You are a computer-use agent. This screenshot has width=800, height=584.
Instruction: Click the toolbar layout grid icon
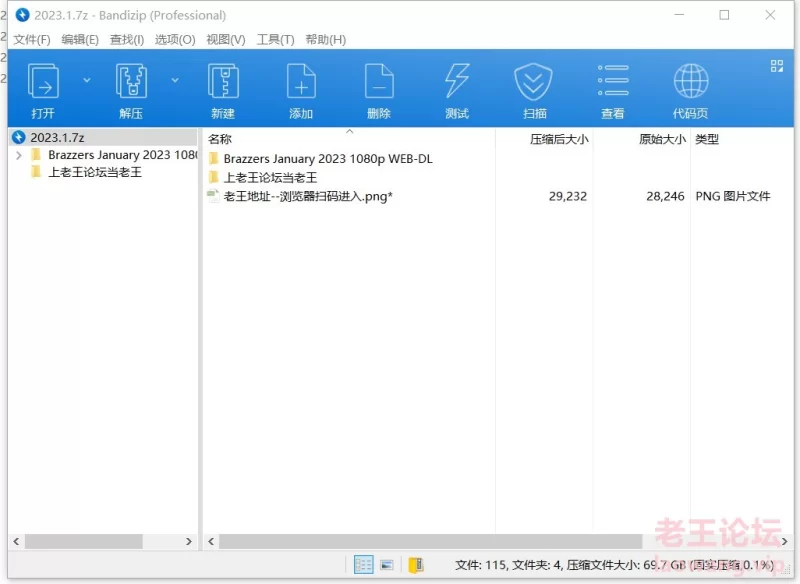pos(777,66)
